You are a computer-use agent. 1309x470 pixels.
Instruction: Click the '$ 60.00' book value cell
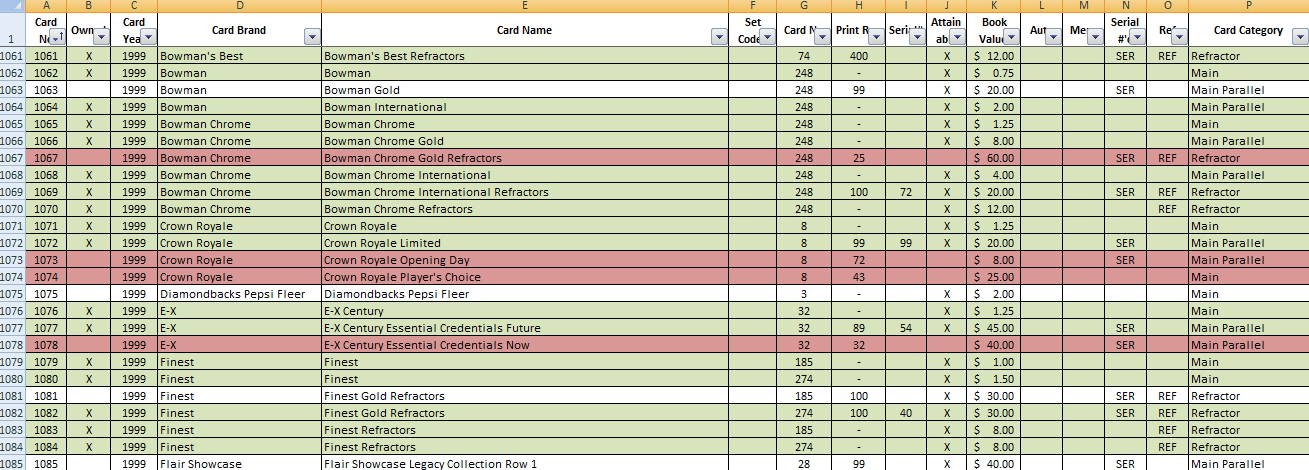(x=993, y=158)
